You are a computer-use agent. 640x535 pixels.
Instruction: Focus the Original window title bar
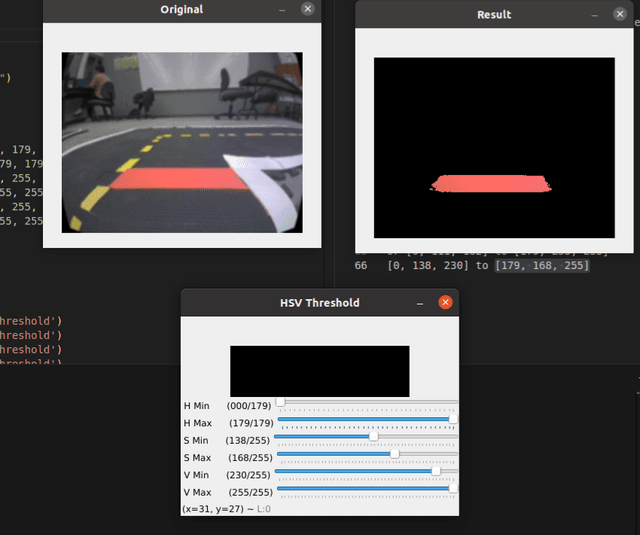click(x=181, y=9)
